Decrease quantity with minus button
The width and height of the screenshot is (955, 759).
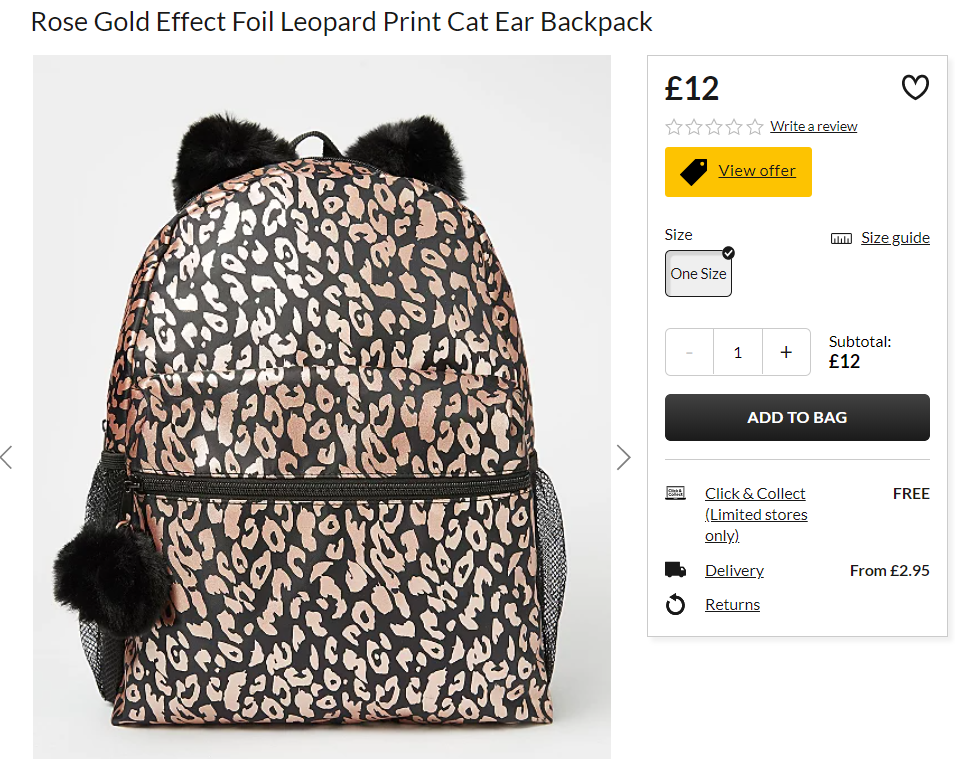[x=689, y=352]
